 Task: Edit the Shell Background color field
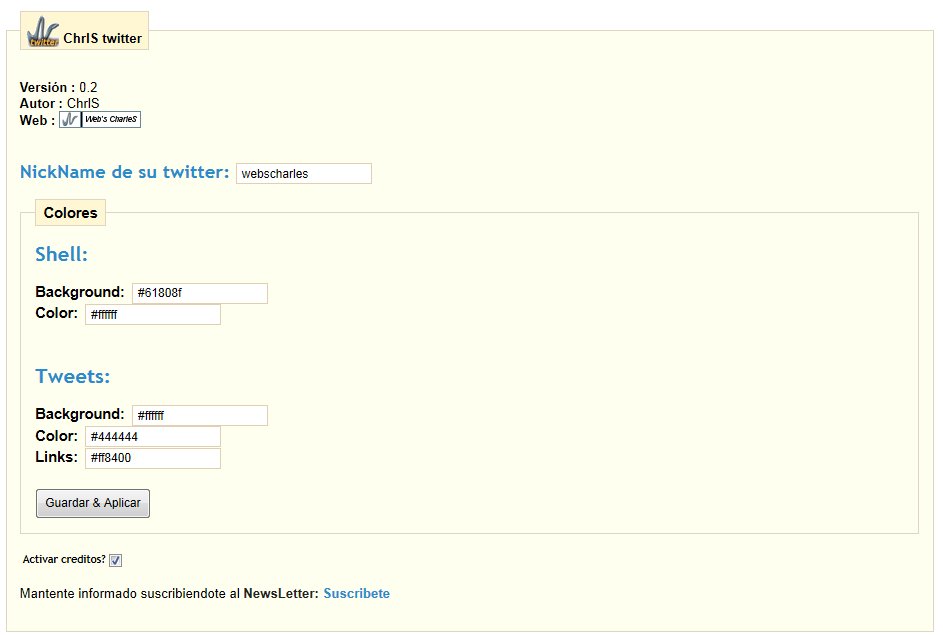[200, 293]
